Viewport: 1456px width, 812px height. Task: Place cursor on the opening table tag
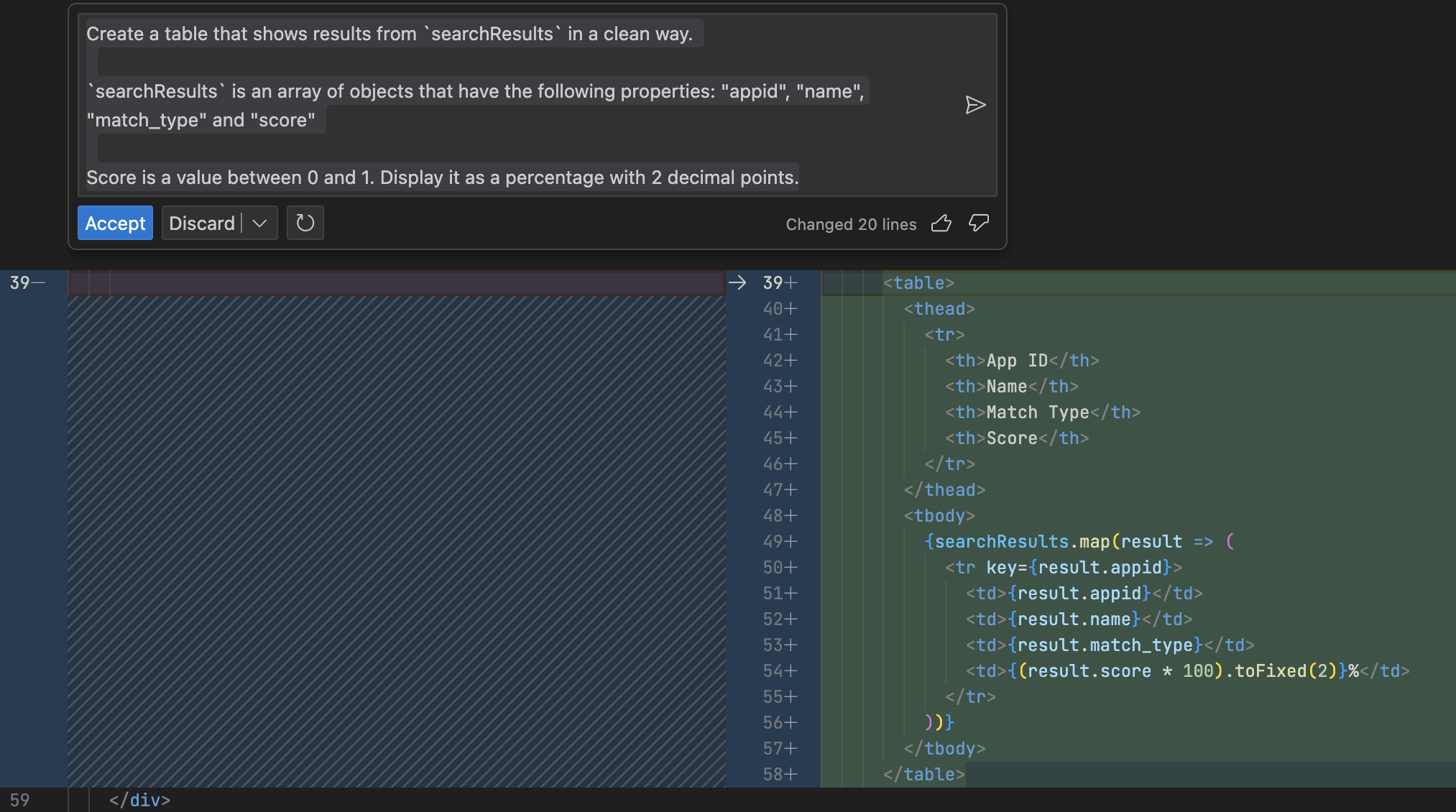click(918, 283)
